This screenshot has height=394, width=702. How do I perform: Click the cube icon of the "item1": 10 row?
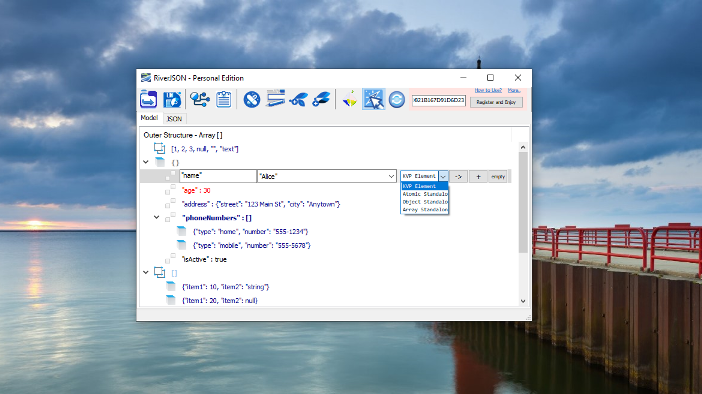pyautogui.click(x=171, y=286)
